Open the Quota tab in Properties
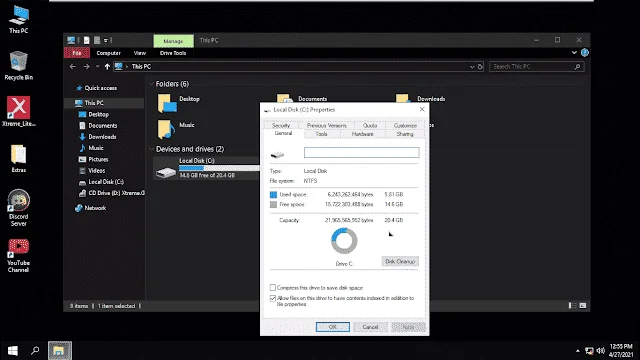The height and width of the screenshot is (360, 640). pyautogui.click(x=370, y=126)
